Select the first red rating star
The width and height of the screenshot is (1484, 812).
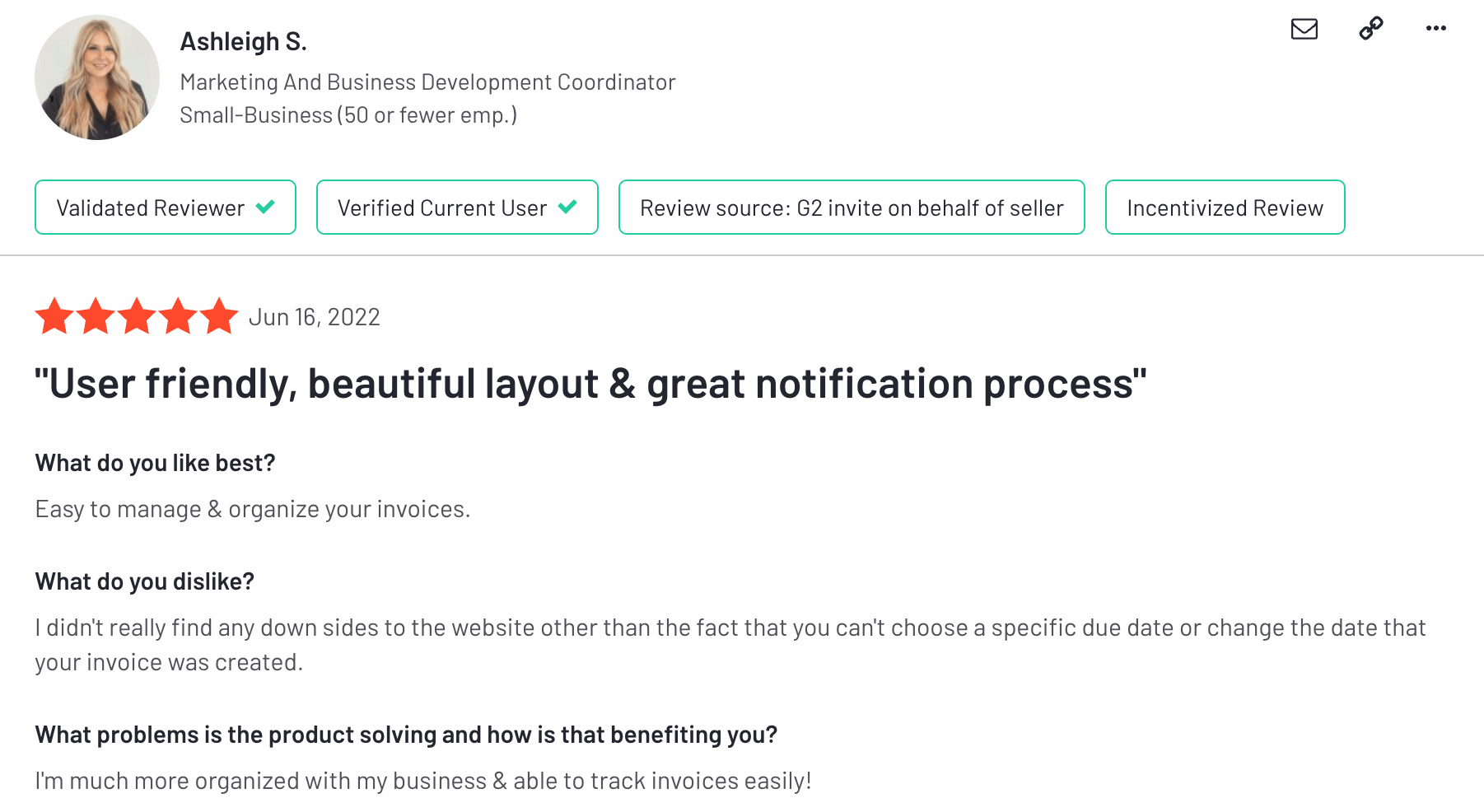pos(54,315)
